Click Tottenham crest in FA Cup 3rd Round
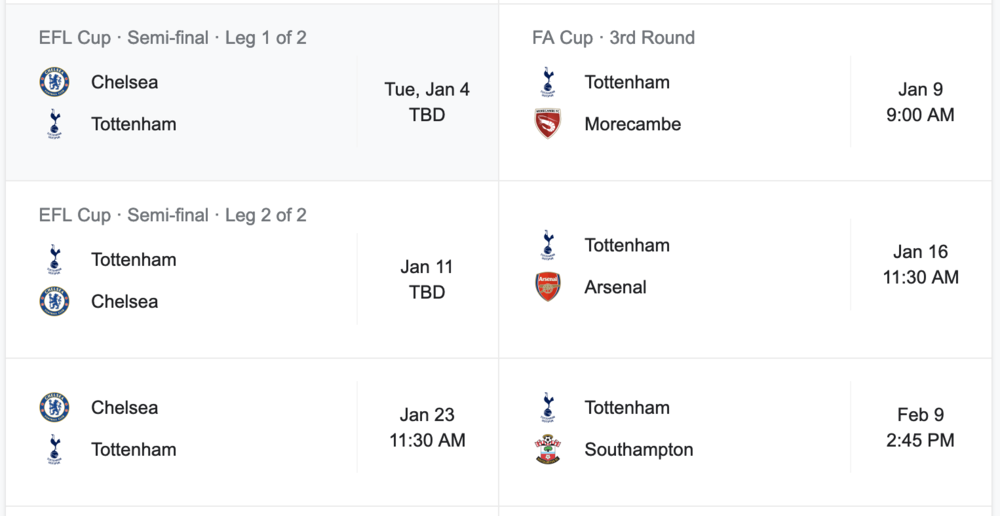The height and width of the screenshot is (516, 1000). coord(547,82)
